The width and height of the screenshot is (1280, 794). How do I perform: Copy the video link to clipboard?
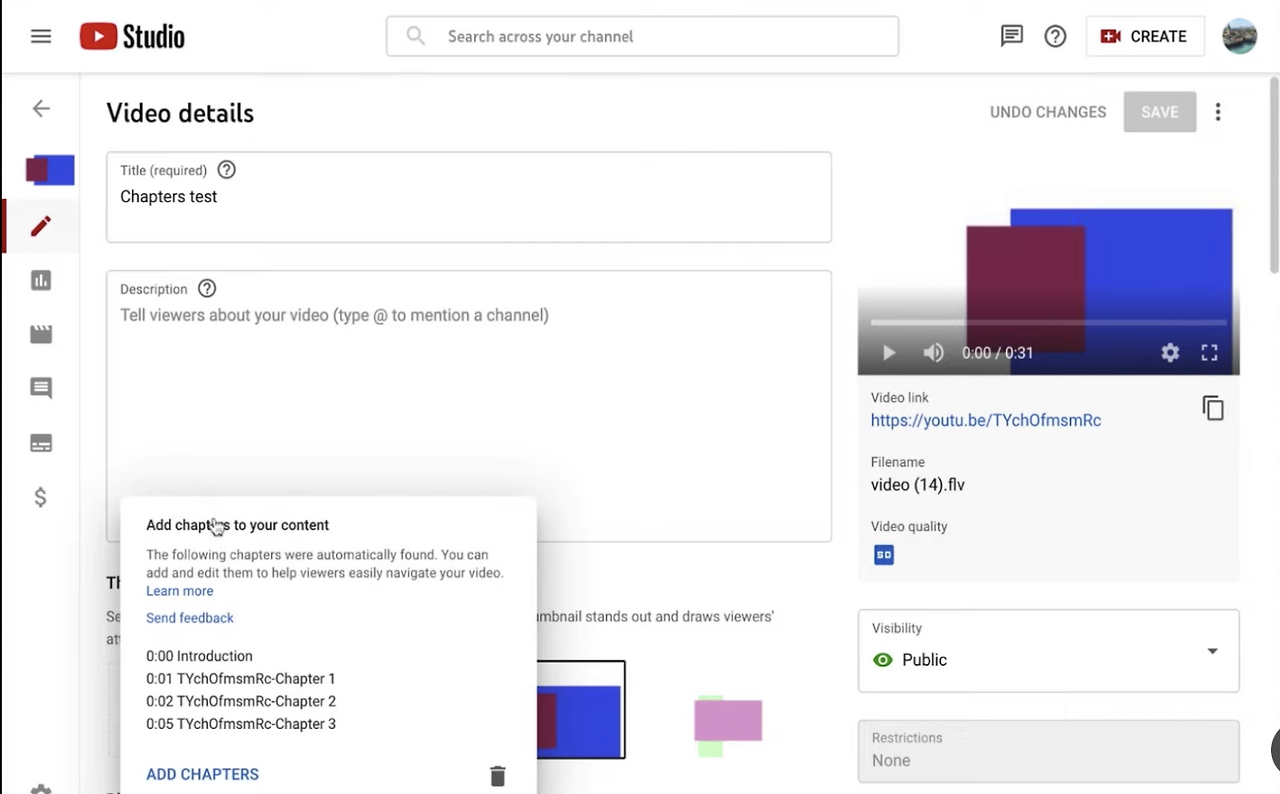pyautogui.click(x=1213, y=408)
